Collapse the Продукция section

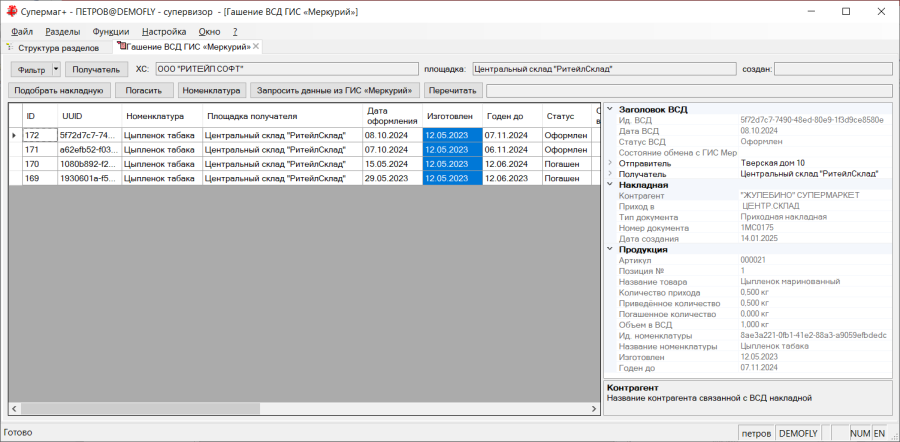pyautogui.click(x=610, y=249)
